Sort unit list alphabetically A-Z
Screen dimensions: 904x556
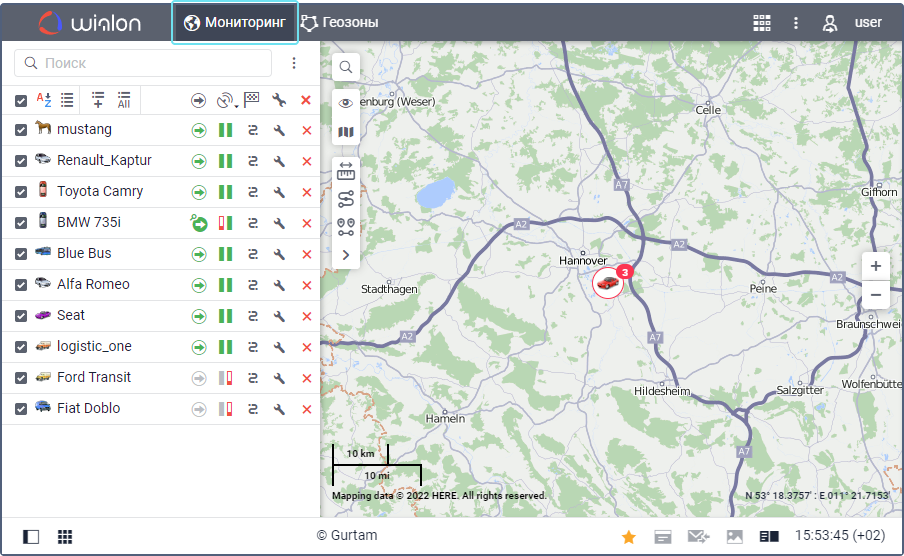pos(44,100)
